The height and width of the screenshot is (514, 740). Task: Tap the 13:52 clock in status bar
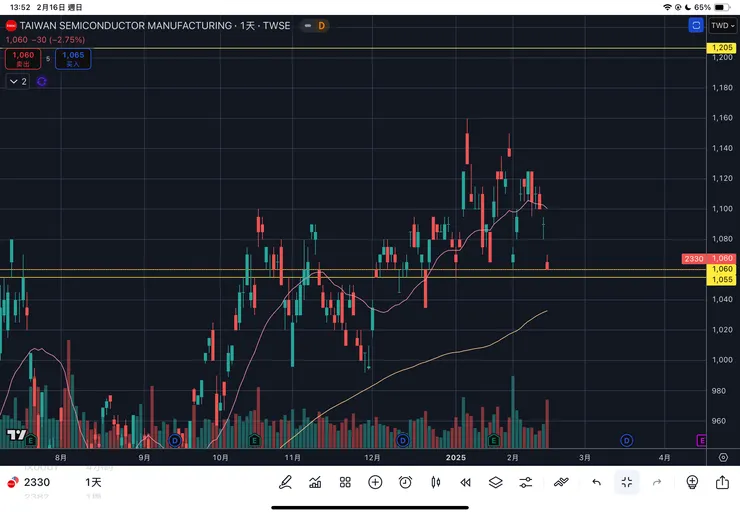tap(20, 7)
